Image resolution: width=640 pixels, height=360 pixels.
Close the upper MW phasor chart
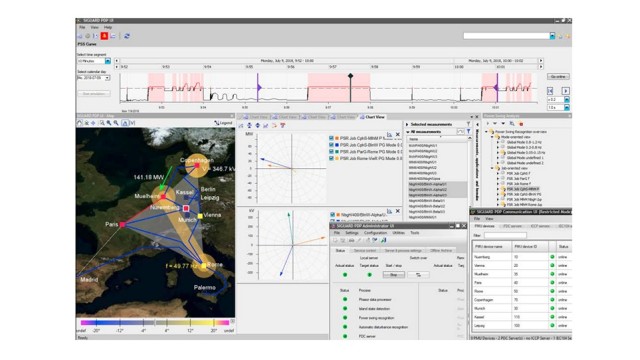click(x=398, y=134)
